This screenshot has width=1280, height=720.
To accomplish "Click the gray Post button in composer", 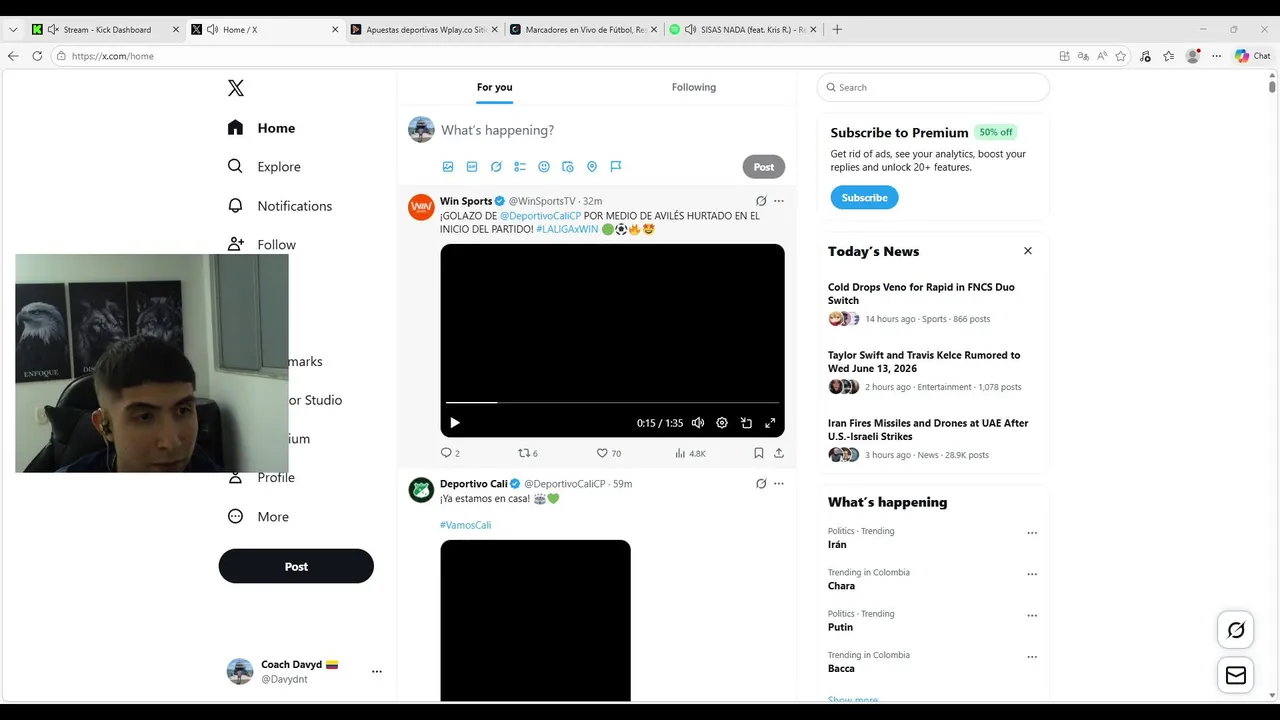I will click(764, 167).
